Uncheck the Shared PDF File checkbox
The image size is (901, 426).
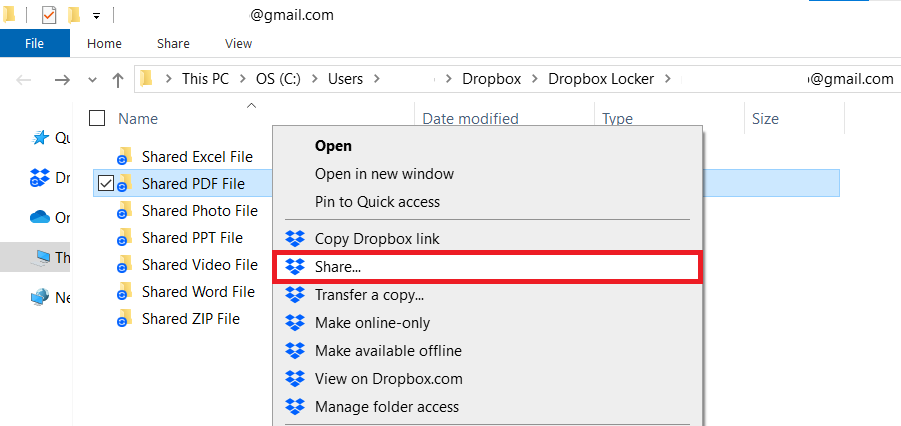tap(105, 183)
